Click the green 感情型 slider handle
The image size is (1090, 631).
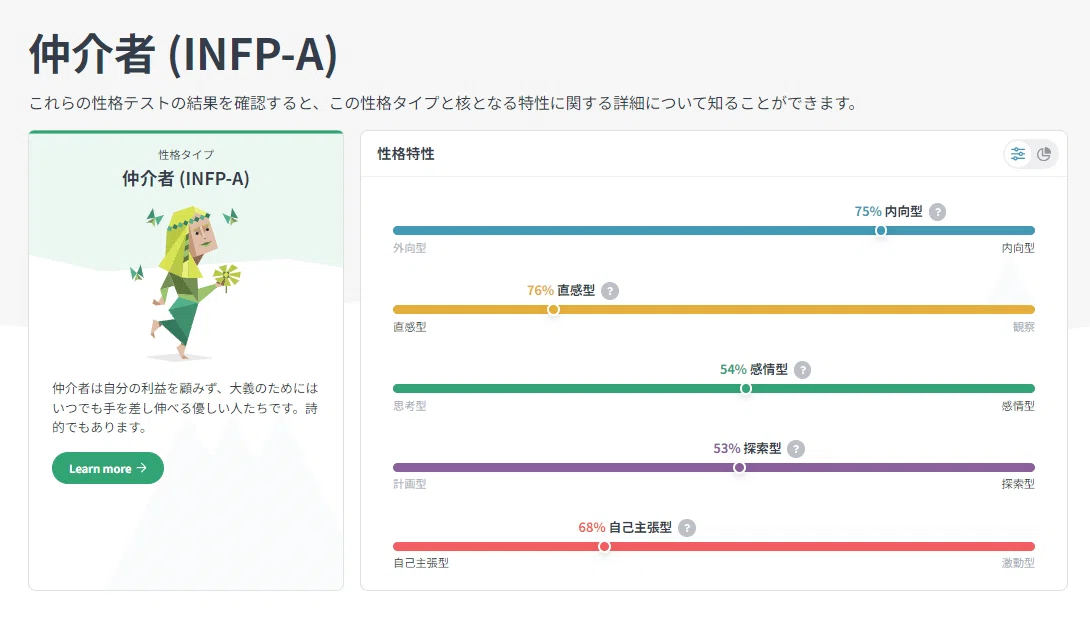click(746, 388)
